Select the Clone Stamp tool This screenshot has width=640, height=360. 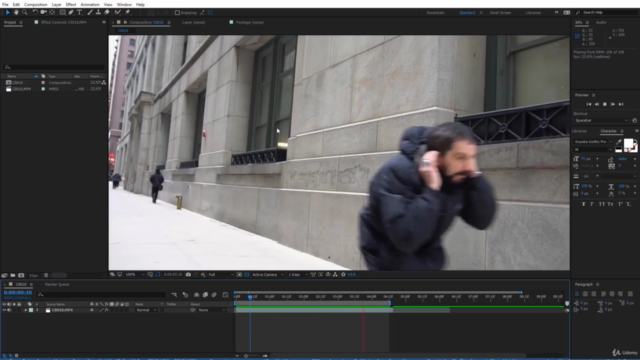click(x=98, y=13)
